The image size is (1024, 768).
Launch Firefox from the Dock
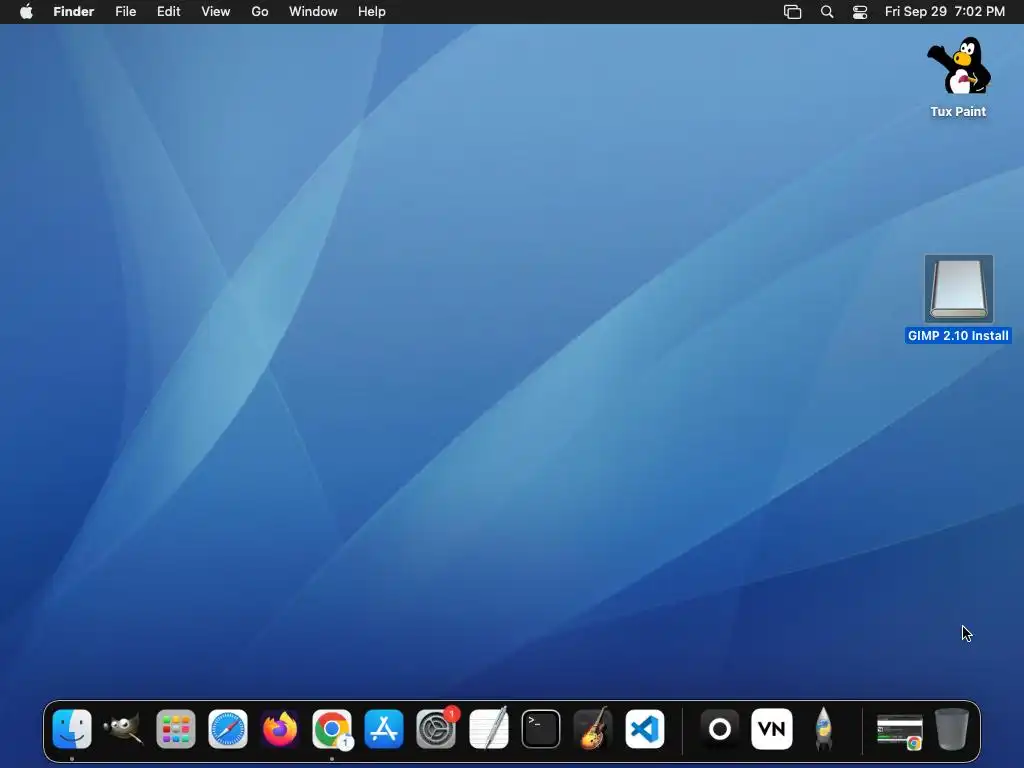280,729
